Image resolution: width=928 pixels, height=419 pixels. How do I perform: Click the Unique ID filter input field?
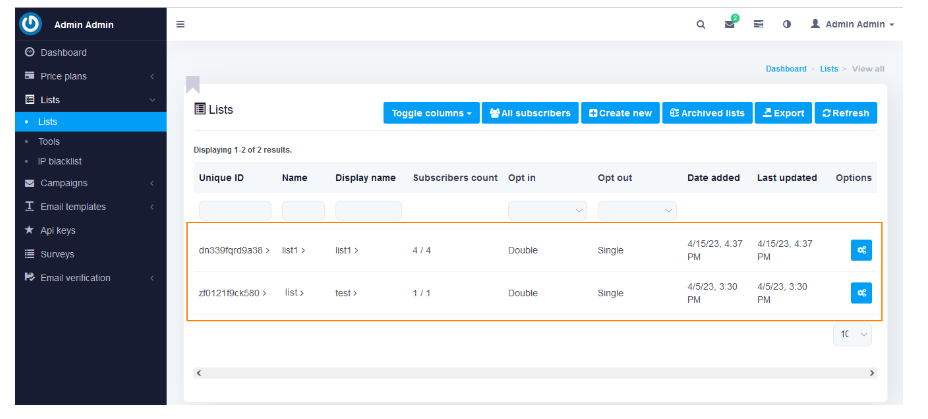click(x=235, y=211)
